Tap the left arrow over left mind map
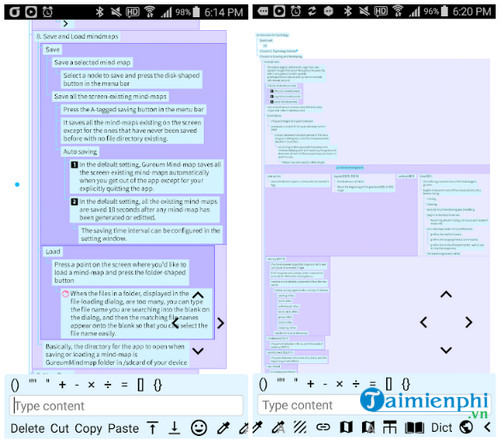The image size is (500, 443). click(x=175, y=323)
